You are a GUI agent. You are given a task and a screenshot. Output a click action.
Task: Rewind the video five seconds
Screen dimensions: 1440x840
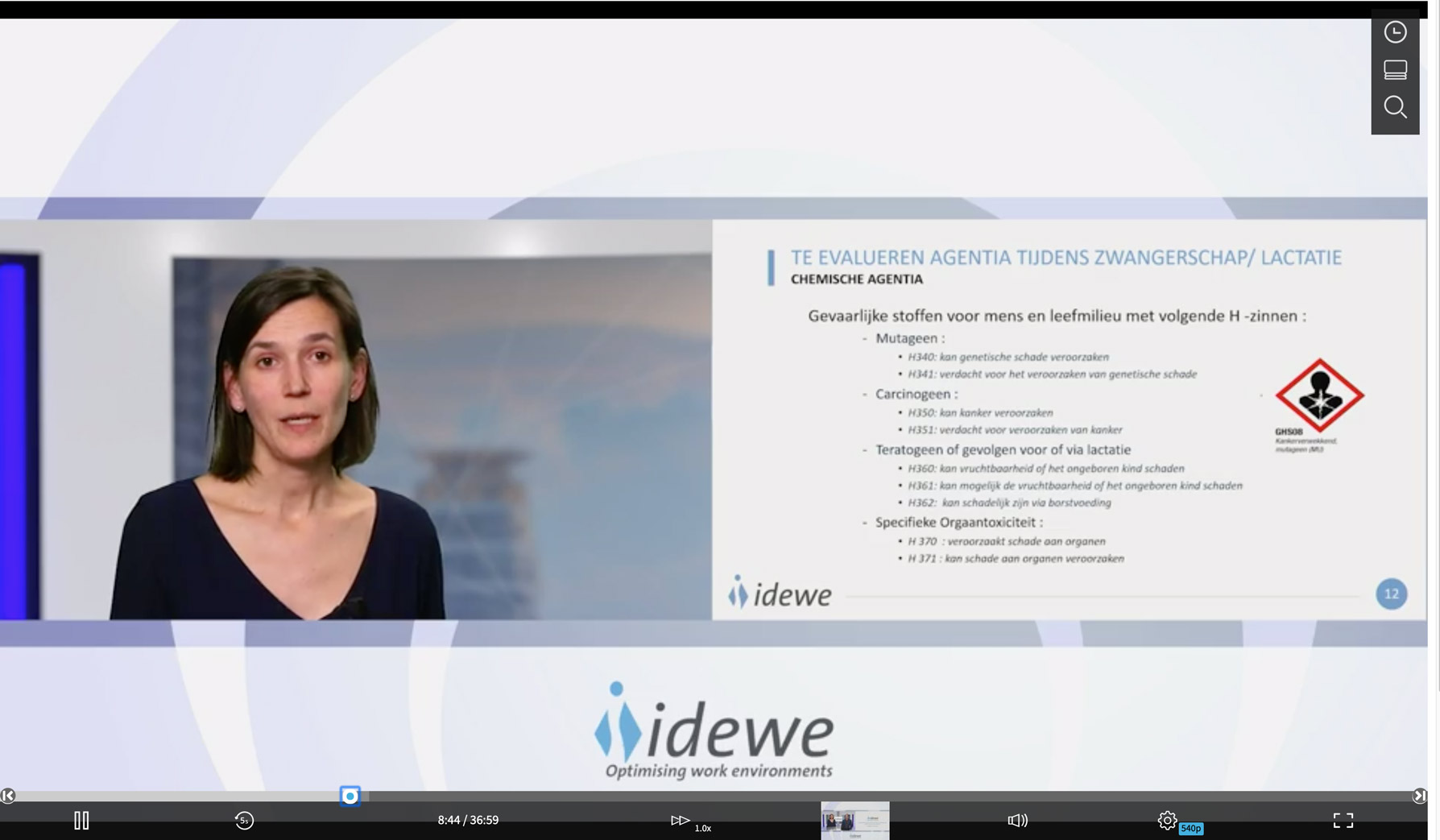[x=244, y=820]
